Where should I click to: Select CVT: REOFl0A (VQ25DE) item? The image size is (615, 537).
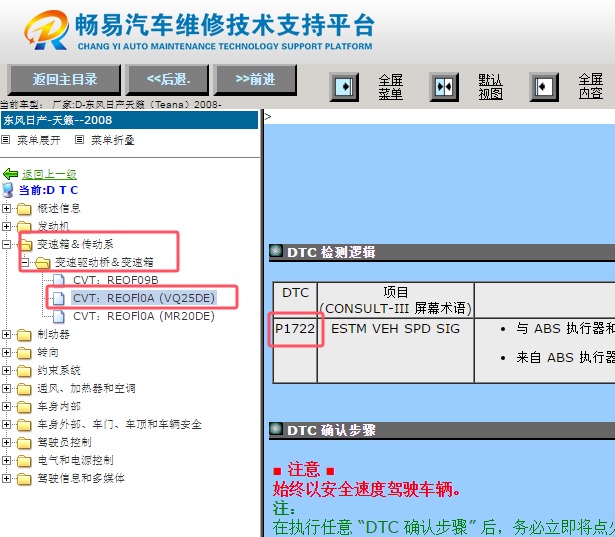coord(144,298)
